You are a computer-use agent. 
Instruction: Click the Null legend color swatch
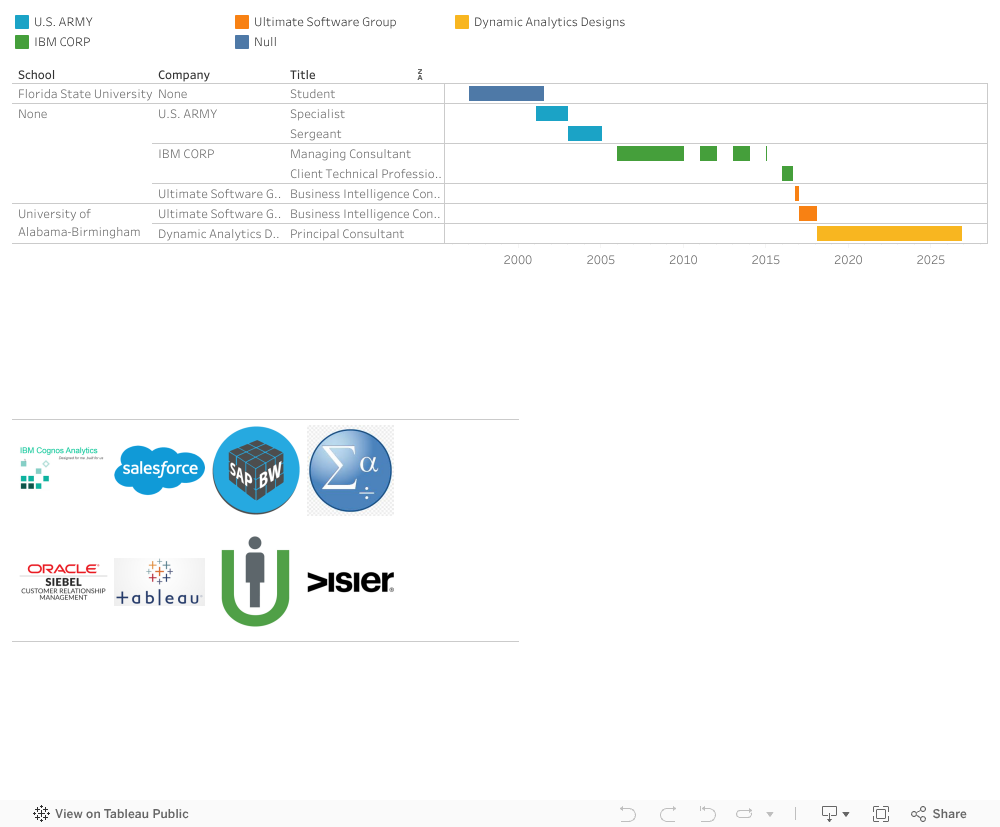pyautogui.click(x=242, y=42)
